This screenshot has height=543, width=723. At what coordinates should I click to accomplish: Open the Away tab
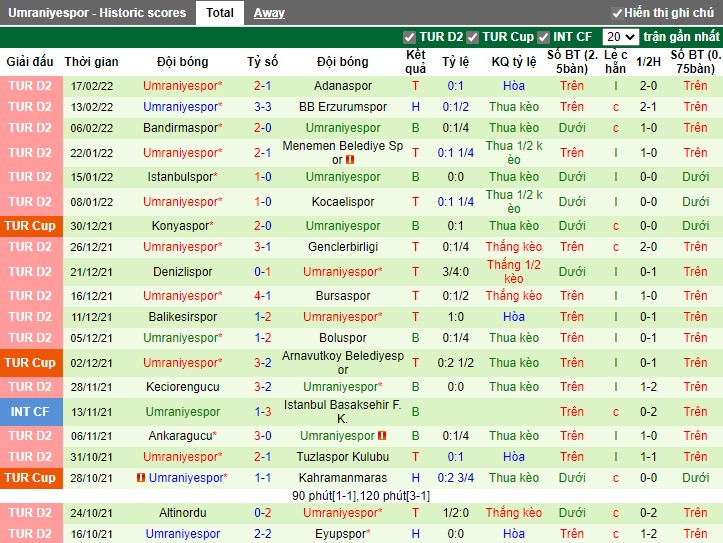pyautogui.click(x=269, y=13)
